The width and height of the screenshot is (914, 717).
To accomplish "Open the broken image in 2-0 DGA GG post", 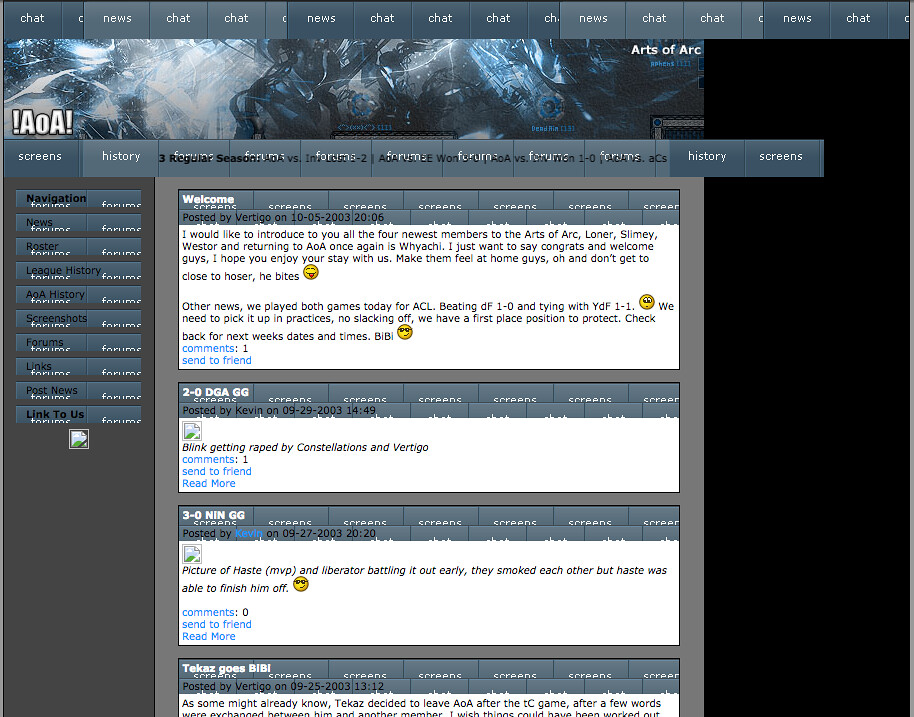I will click(x=192, y=431).
